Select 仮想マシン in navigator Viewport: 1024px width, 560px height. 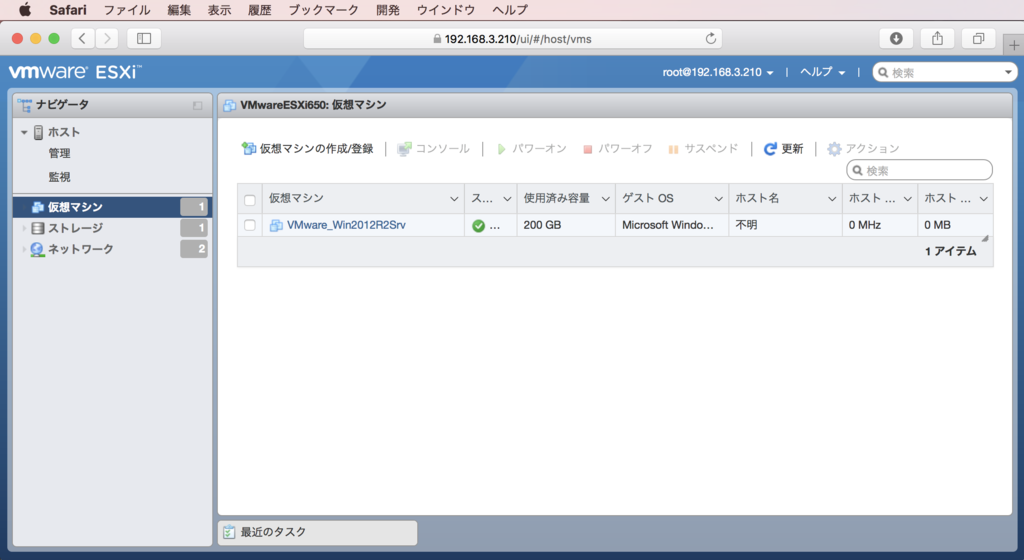112,207
